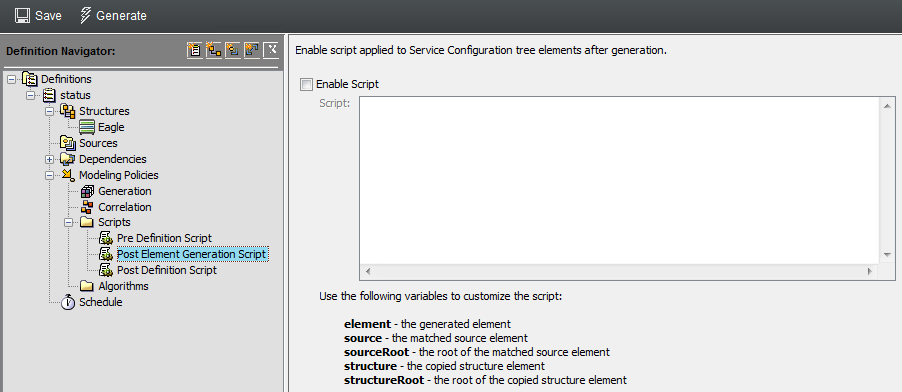Click the fourth Navigator icon with blue brackets
This screenshot has width=902, height=392.
click(252, 50)
